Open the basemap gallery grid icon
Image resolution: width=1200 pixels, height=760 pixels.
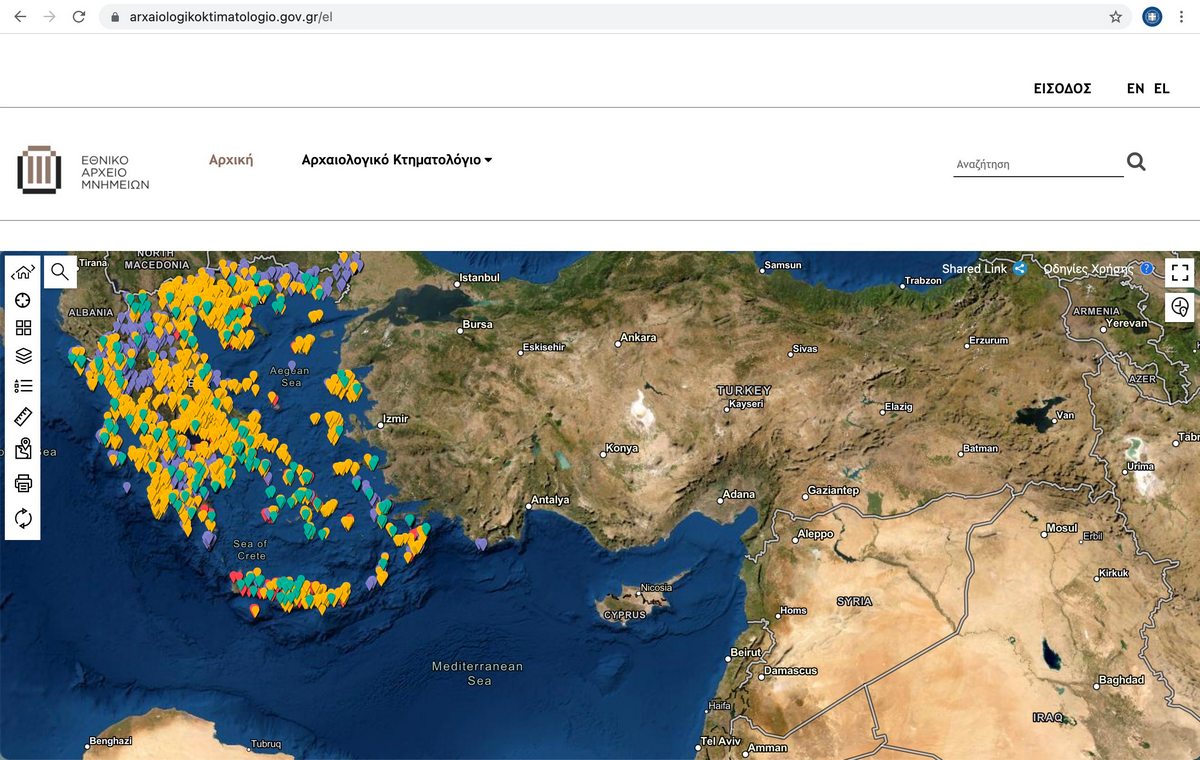tap(23, 328)
